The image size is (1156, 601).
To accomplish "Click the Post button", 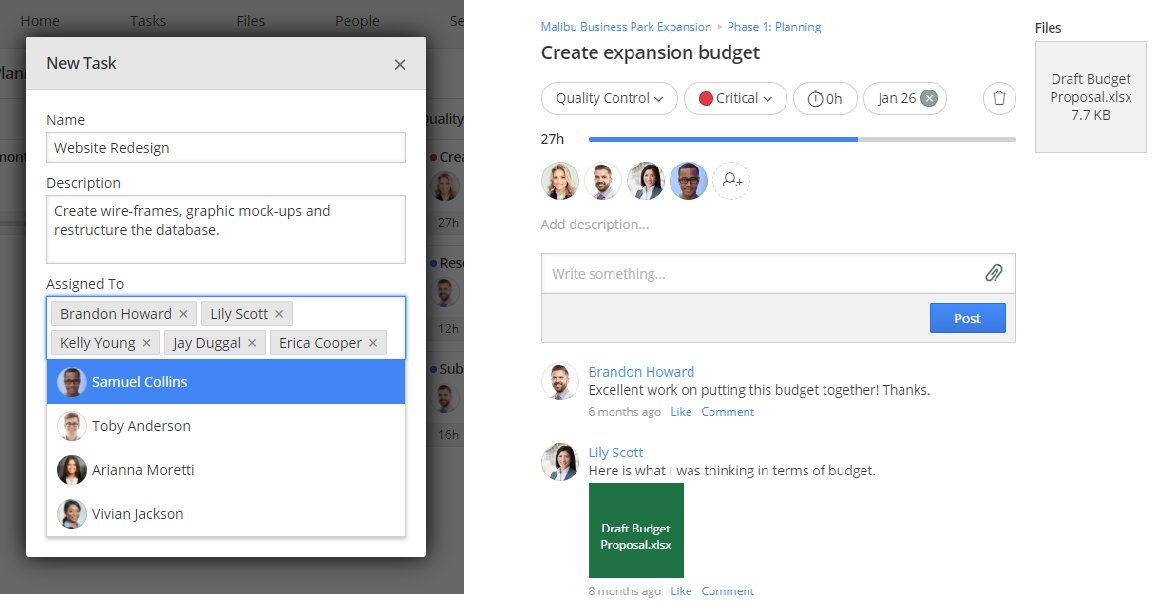I will coord(967,318).
